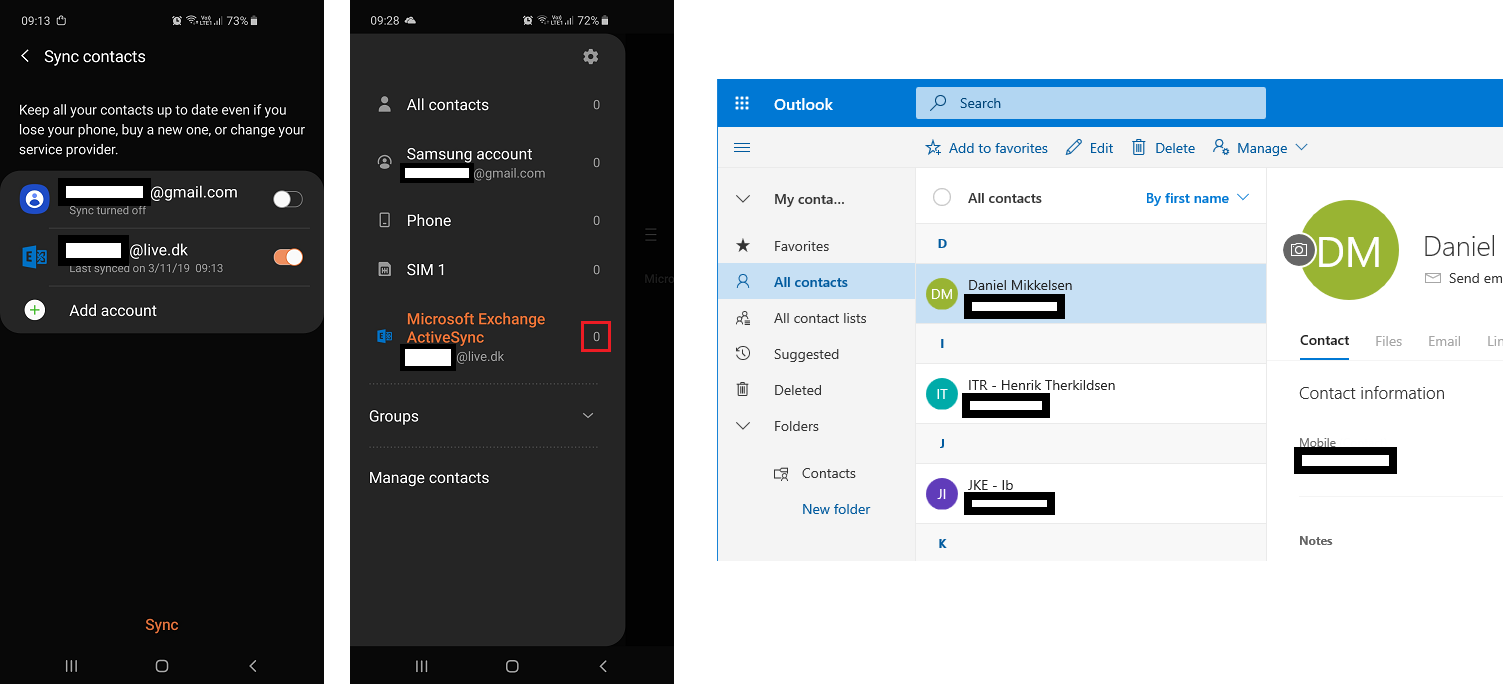Tap the Exchange icon beside live.dk sync row
Image resolution: width=1503 pixels, height=684 pixels.
pyautogui.click(x=35, y=257)
